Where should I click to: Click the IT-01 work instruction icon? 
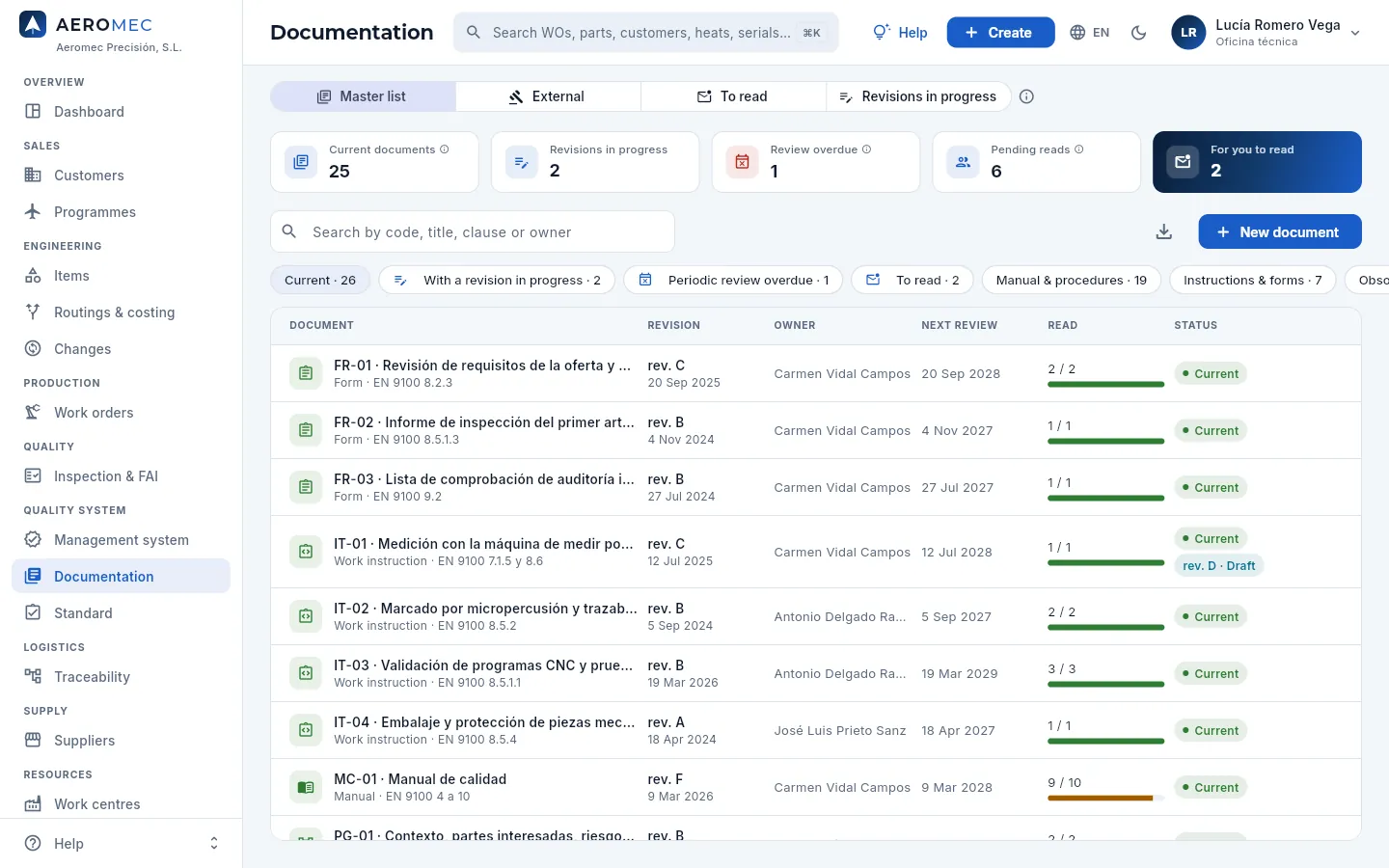[x=306, y=552]
